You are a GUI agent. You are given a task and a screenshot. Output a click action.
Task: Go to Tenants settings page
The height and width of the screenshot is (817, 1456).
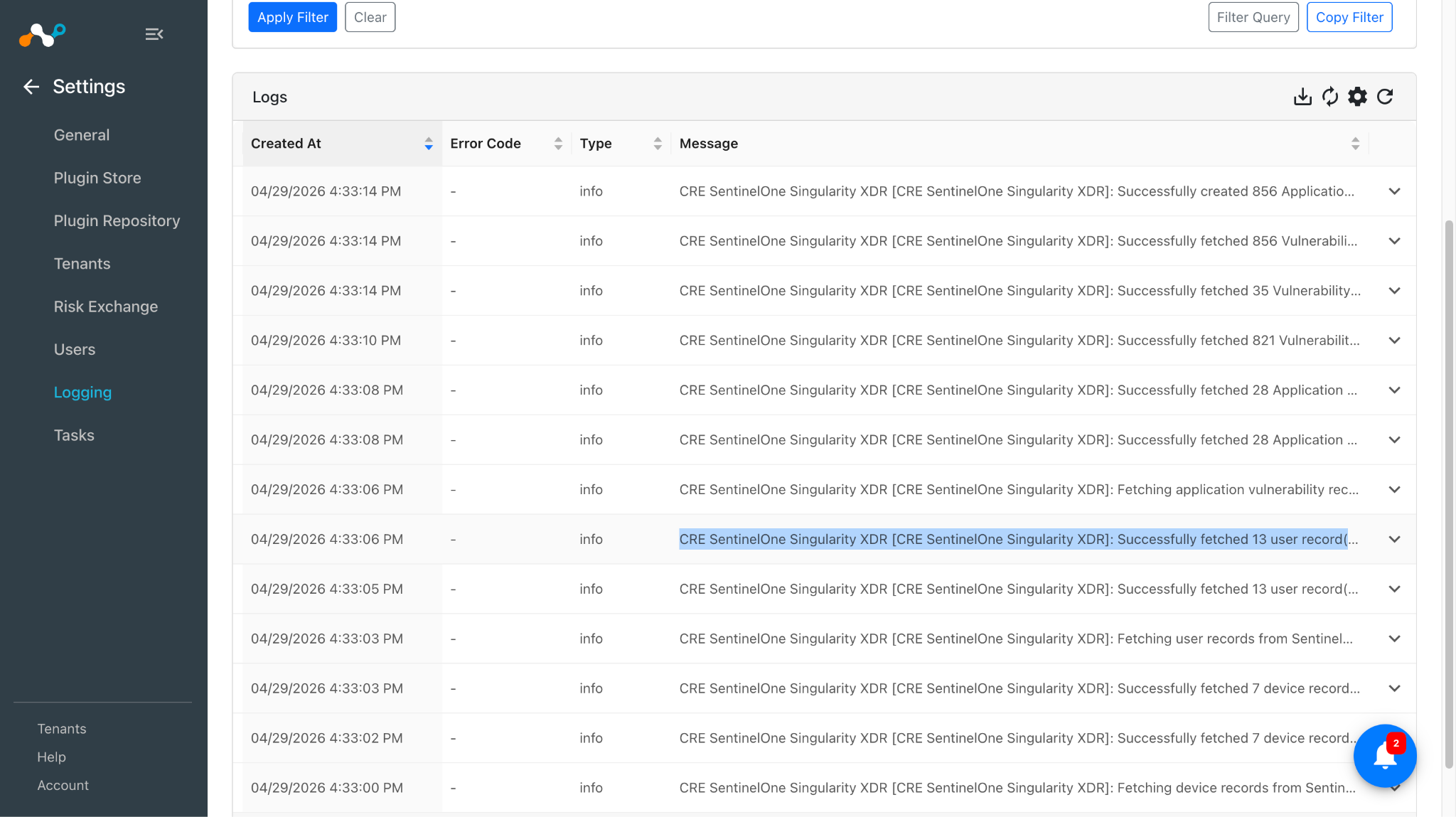point(82,264)
